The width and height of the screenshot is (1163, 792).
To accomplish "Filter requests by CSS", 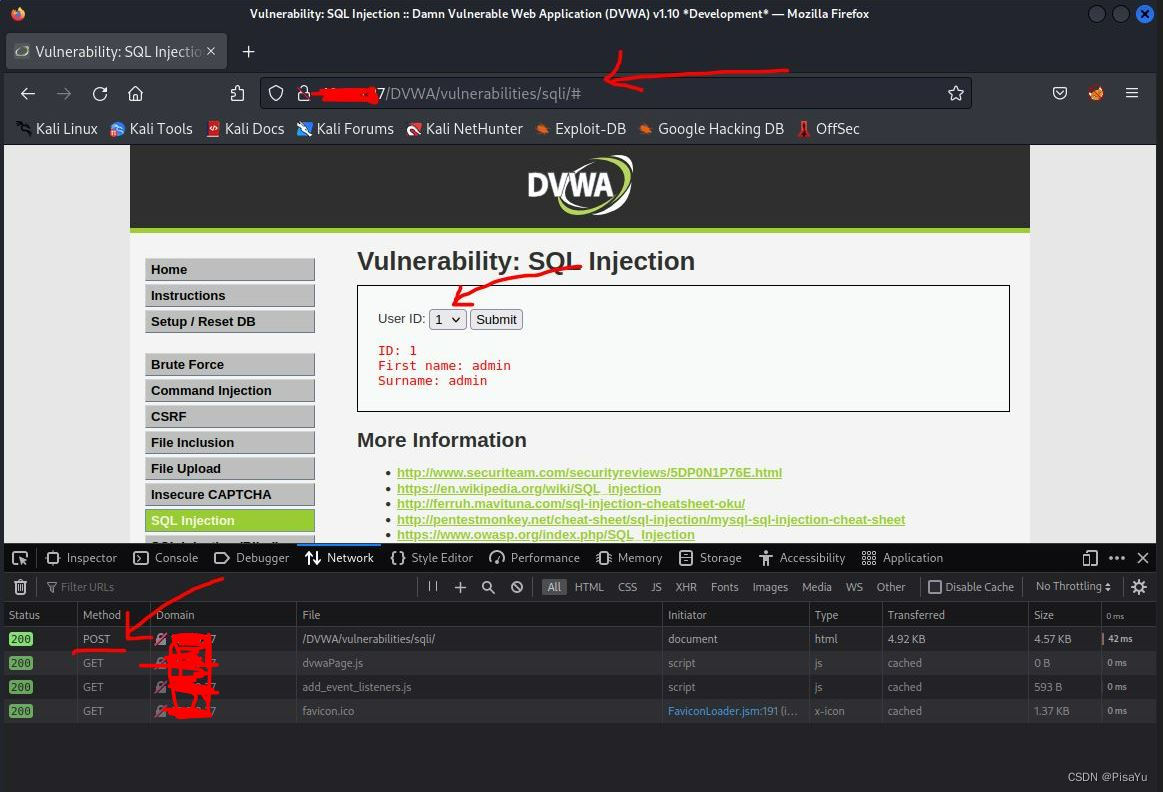I will tap(627, 587).
